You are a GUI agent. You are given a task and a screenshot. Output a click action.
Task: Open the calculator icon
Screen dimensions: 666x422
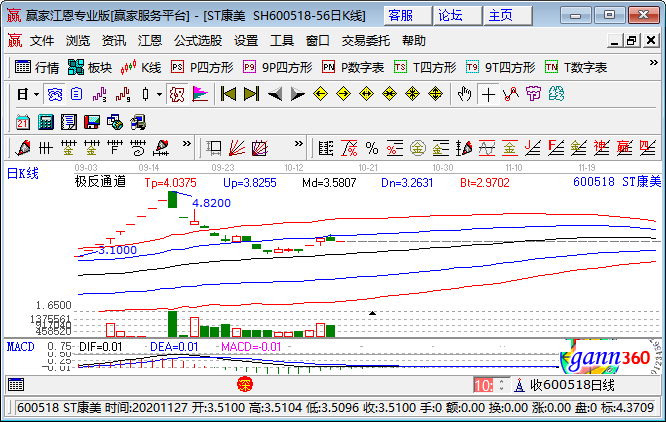point(45,122)
